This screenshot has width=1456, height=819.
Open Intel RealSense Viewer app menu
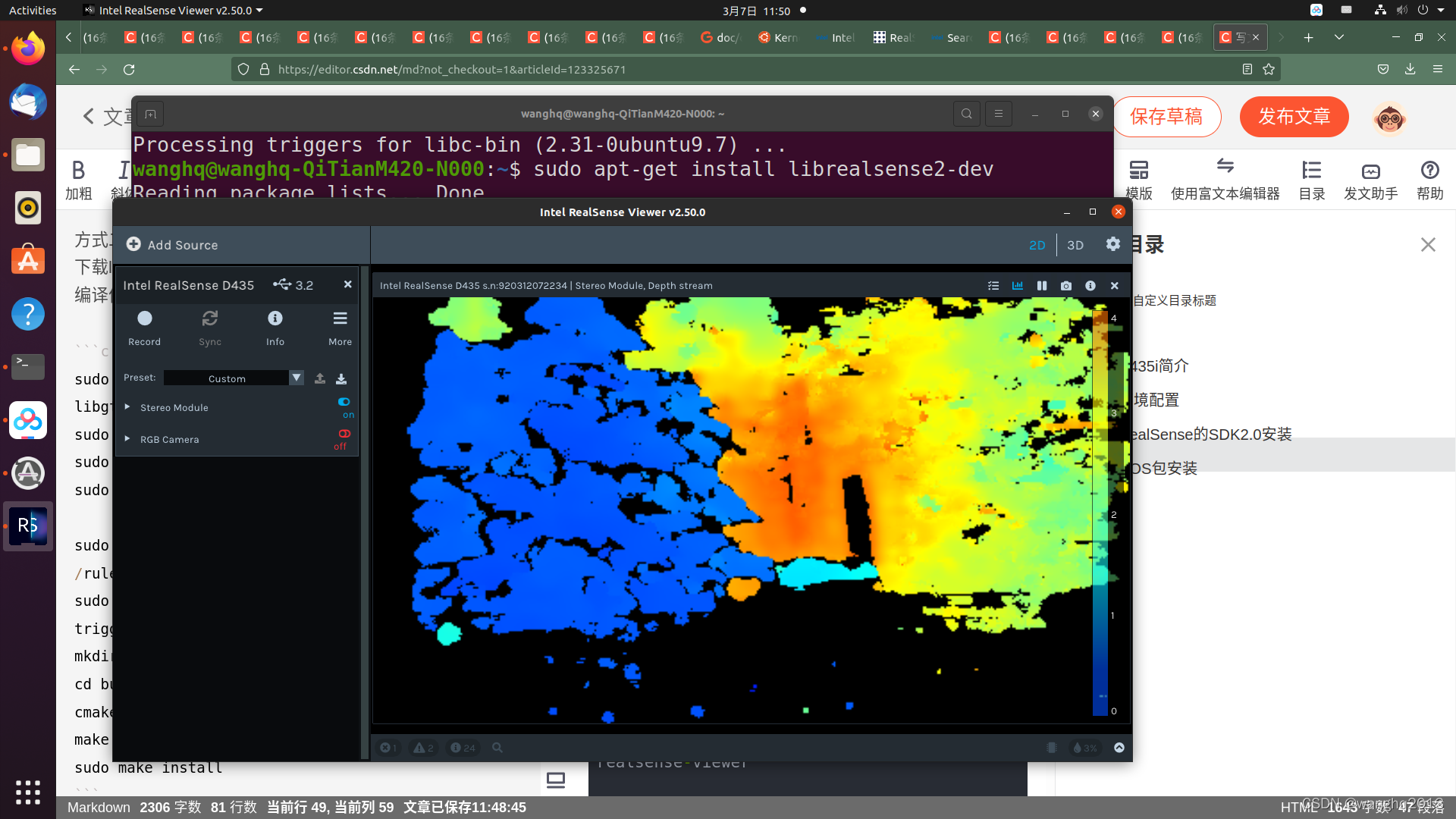tap(173, 11)
